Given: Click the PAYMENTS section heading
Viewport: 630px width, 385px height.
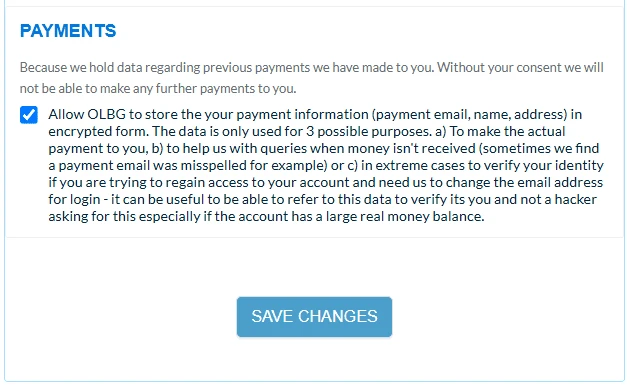Looking at the screenshot, I should point(68,31).
